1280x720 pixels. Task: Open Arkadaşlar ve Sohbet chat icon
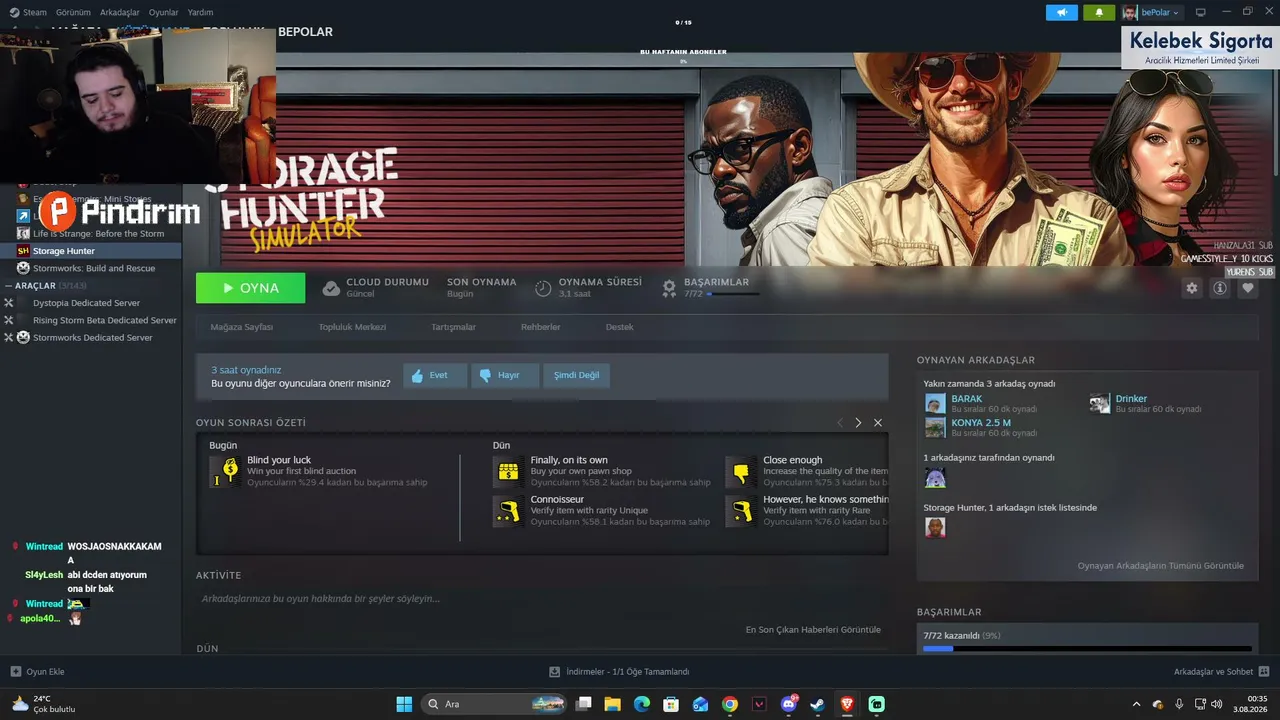tap(1264, 672)
